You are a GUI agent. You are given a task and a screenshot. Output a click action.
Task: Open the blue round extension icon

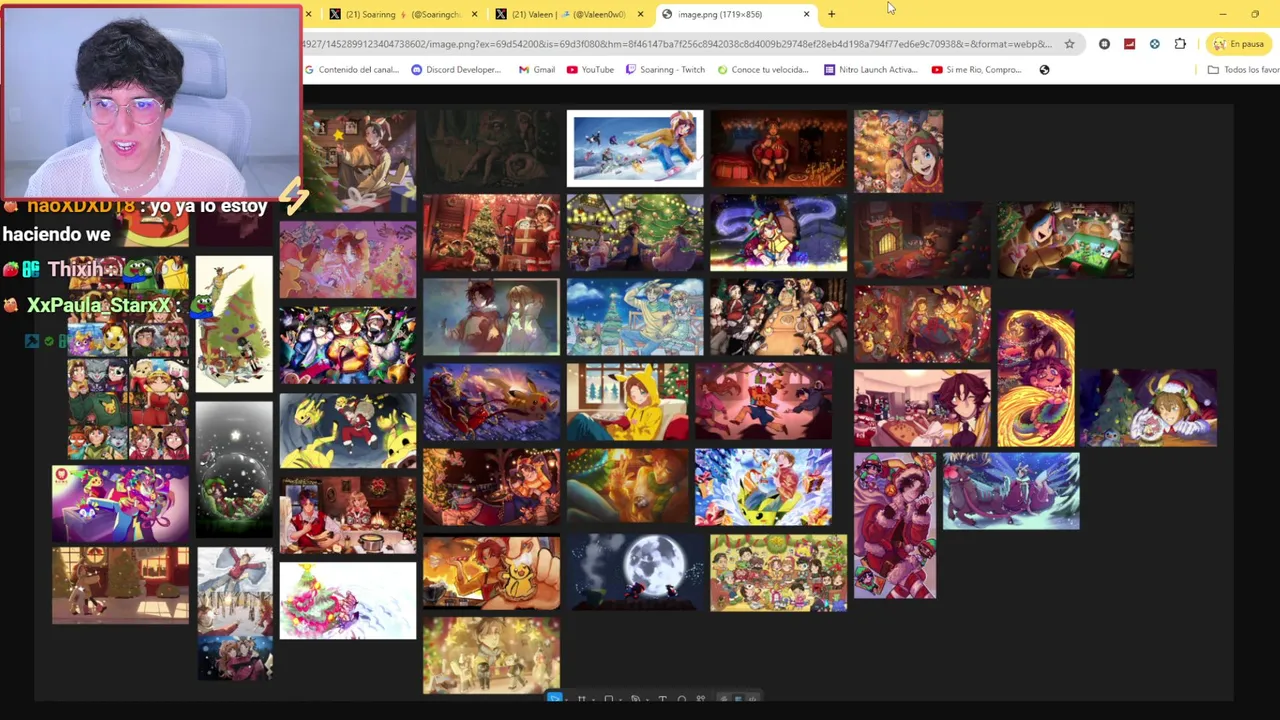1154,44
